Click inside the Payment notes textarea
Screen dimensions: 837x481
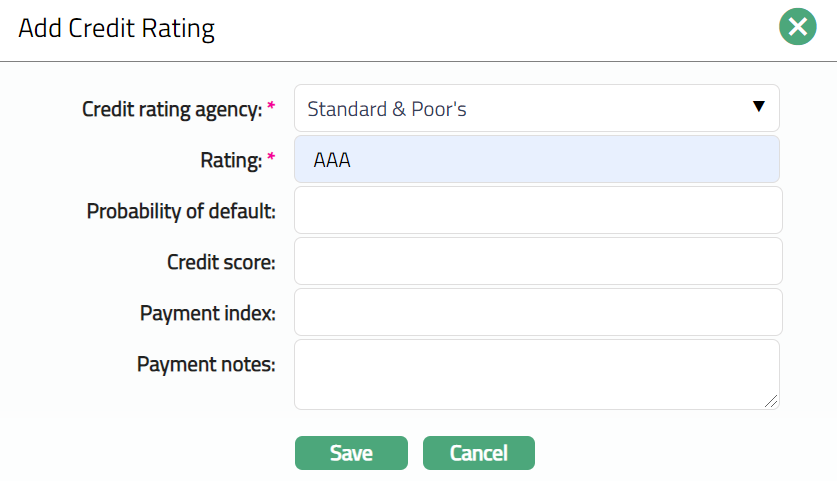point(536,374)
